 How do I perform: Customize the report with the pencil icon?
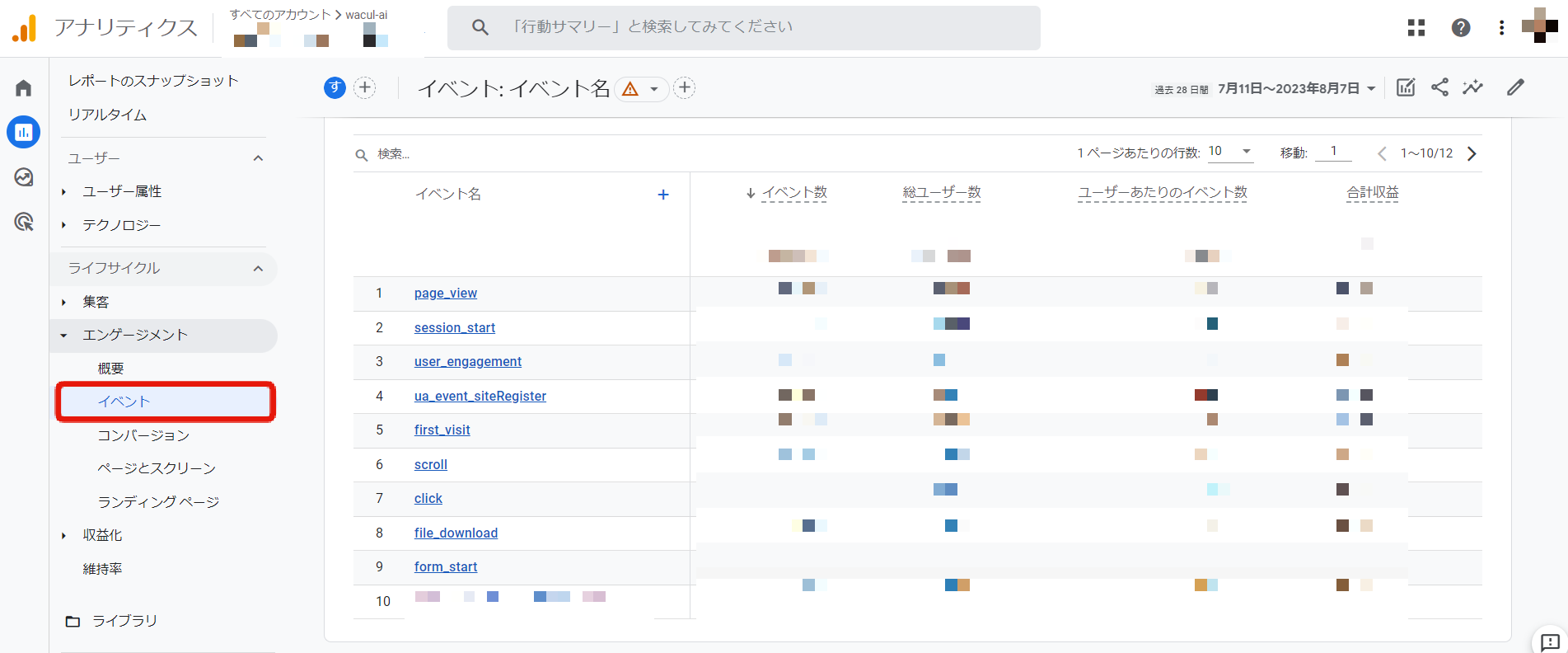(1515, 87)
